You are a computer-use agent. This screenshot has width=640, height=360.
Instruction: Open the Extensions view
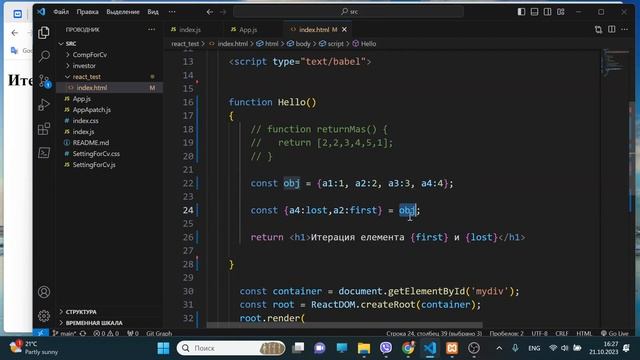(x=44, y=129)
